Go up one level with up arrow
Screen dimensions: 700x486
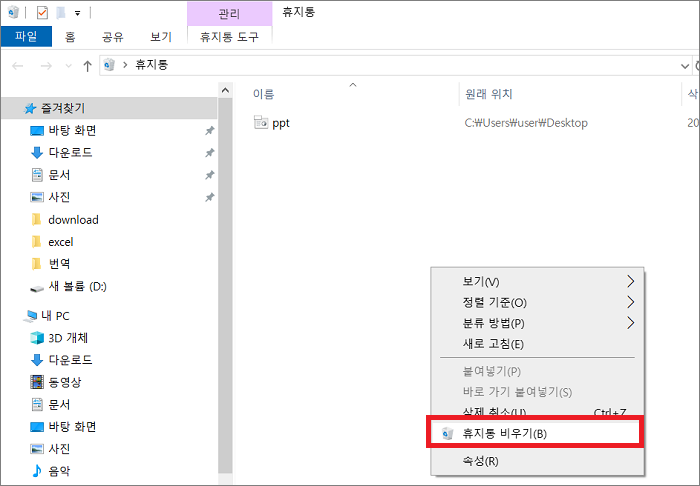coord(88,66)
